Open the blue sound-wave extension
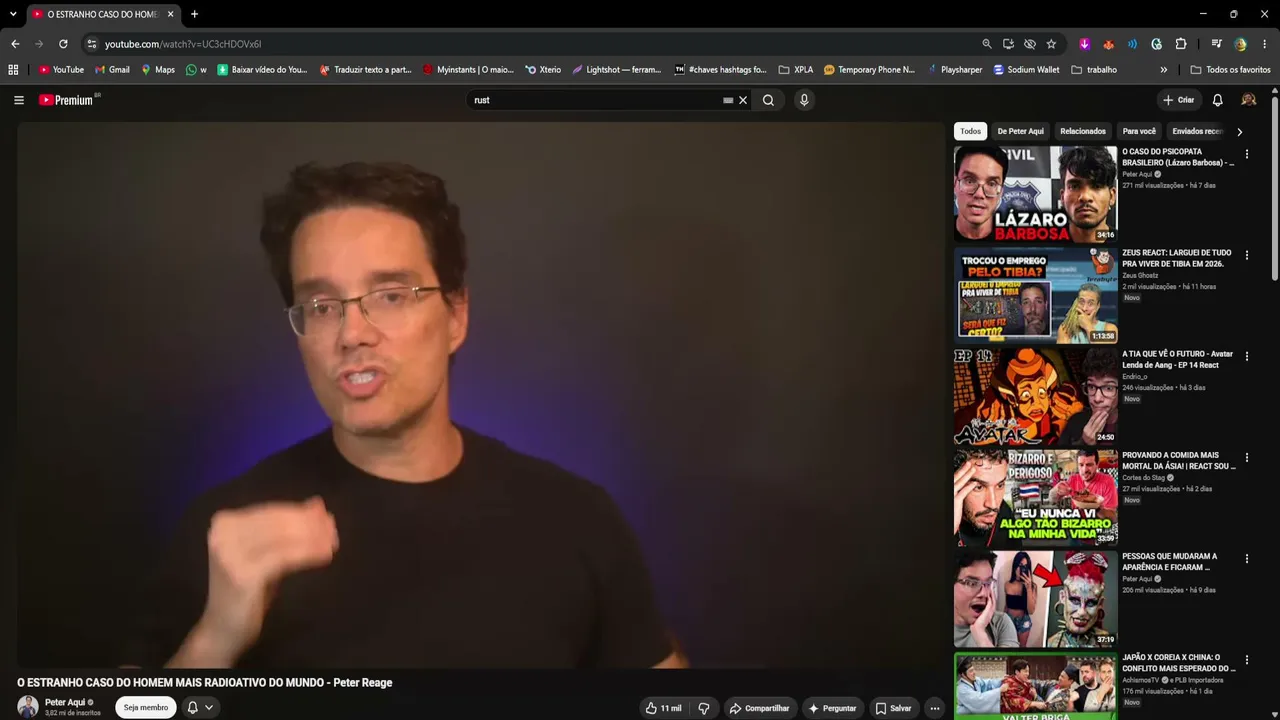1280x720 pixels. 1132,44
